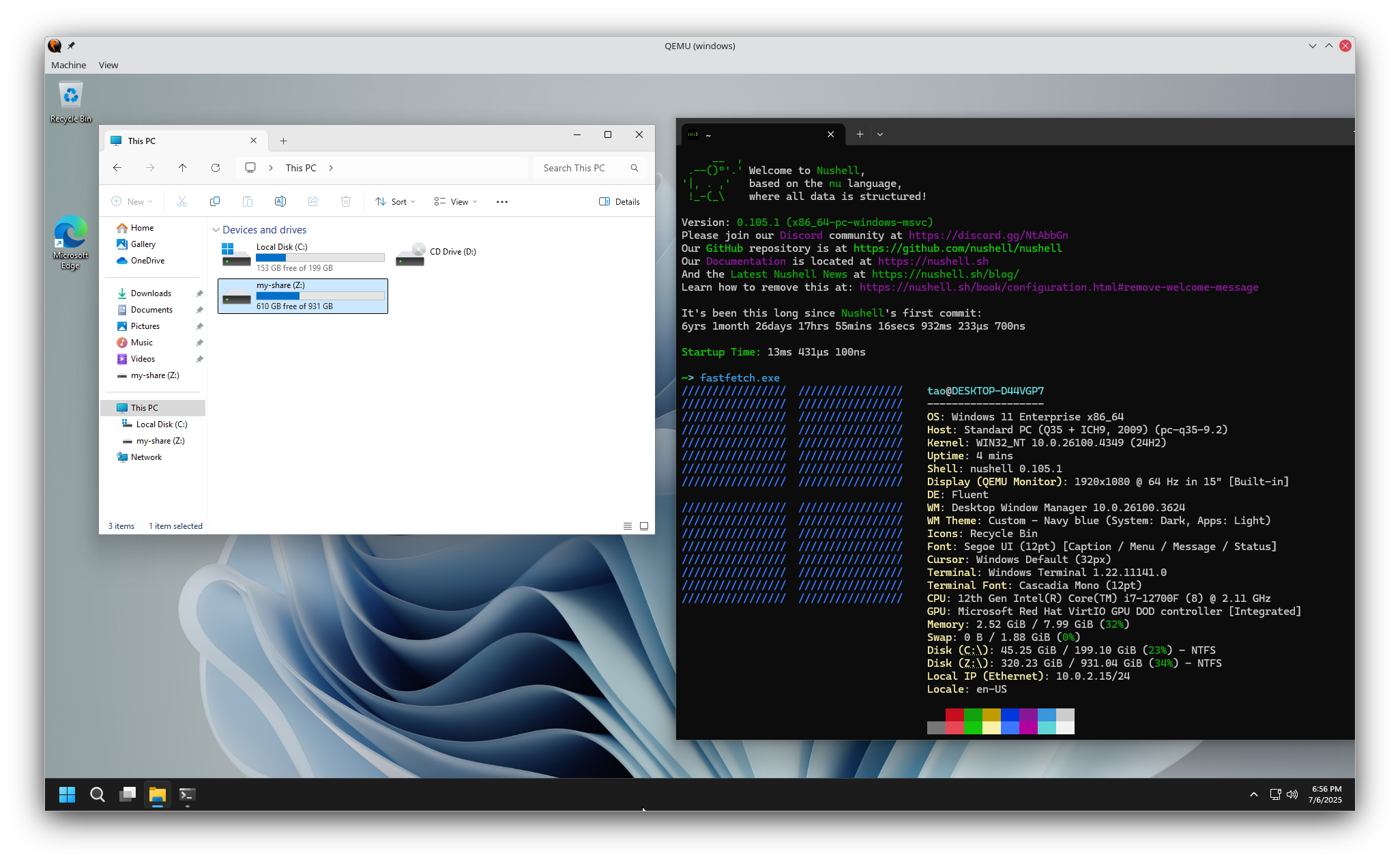Click This PC breadcrumb in address bar
1400x864 pixels.
pos(301,168)
